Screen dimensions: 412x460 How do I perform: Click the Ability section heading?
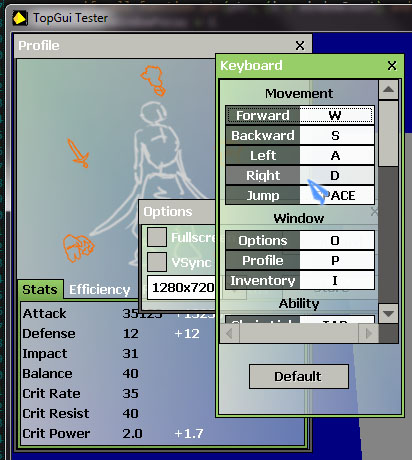299,304
